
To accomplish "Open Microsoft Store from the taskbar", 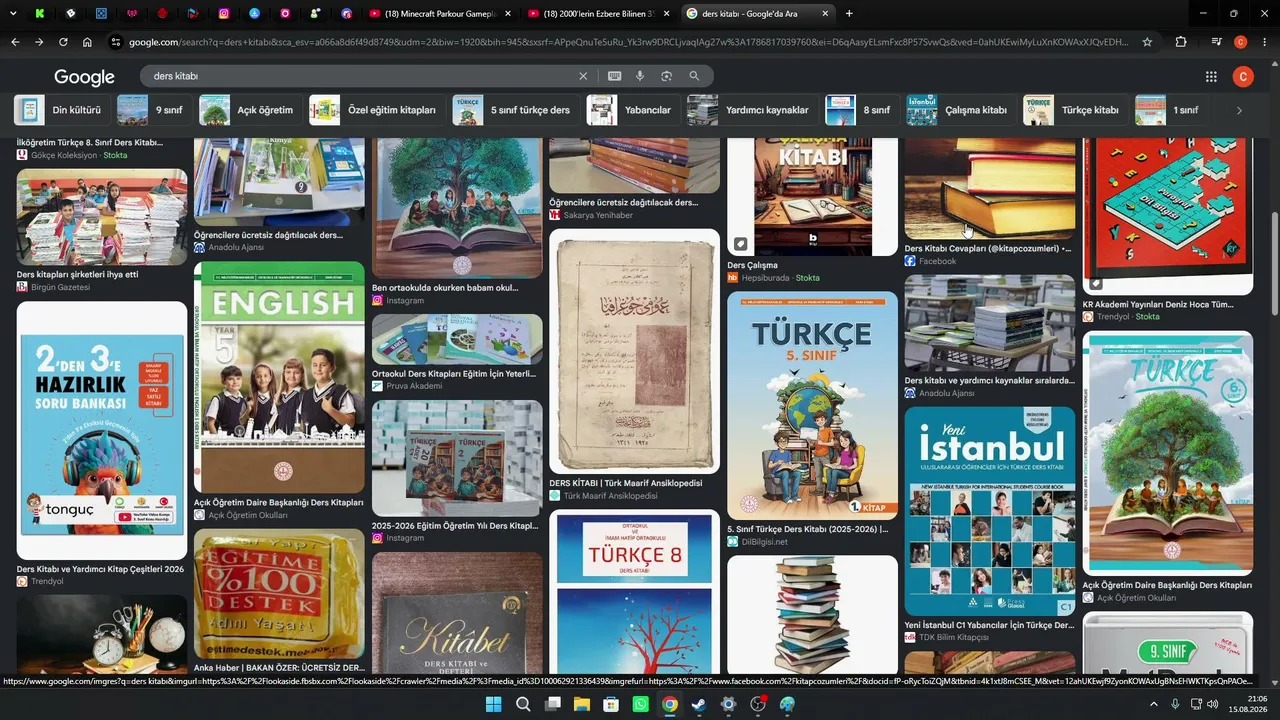I will coord(611,704).
